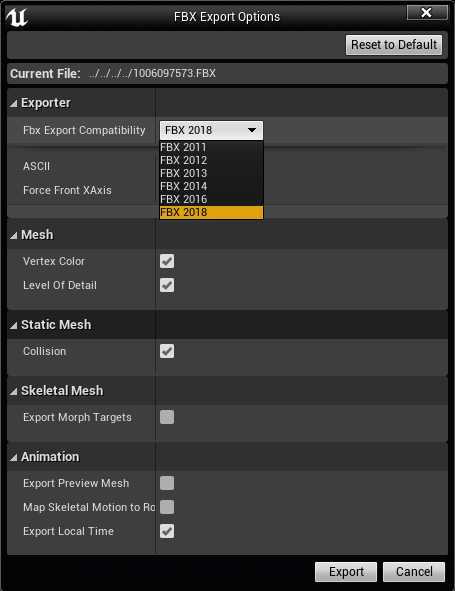The image size is (455, 591).
Task: Toggle the Collision checkbox
Action: (167, 351)
